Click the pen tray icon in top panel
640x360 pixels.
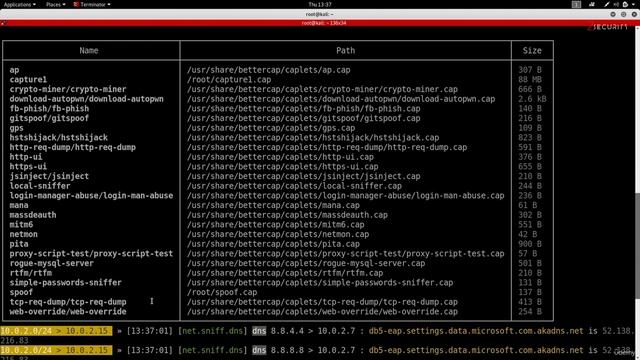(607, 4)
